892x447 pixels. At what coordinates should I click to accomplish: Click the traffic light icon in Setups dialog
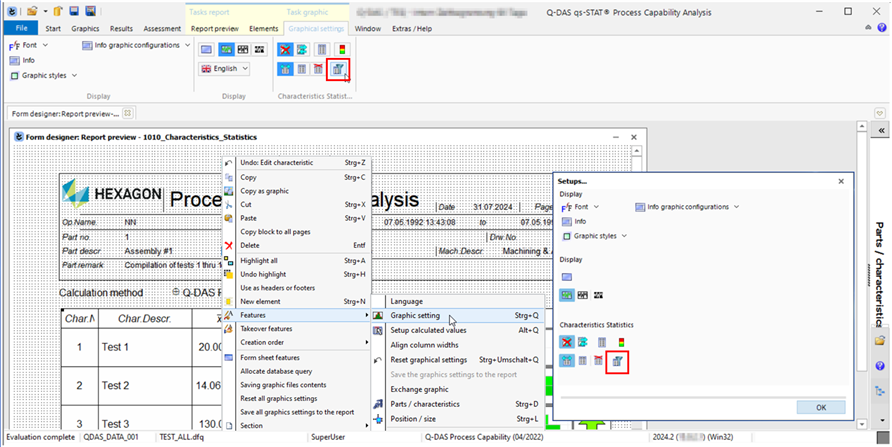click(621, 342)
